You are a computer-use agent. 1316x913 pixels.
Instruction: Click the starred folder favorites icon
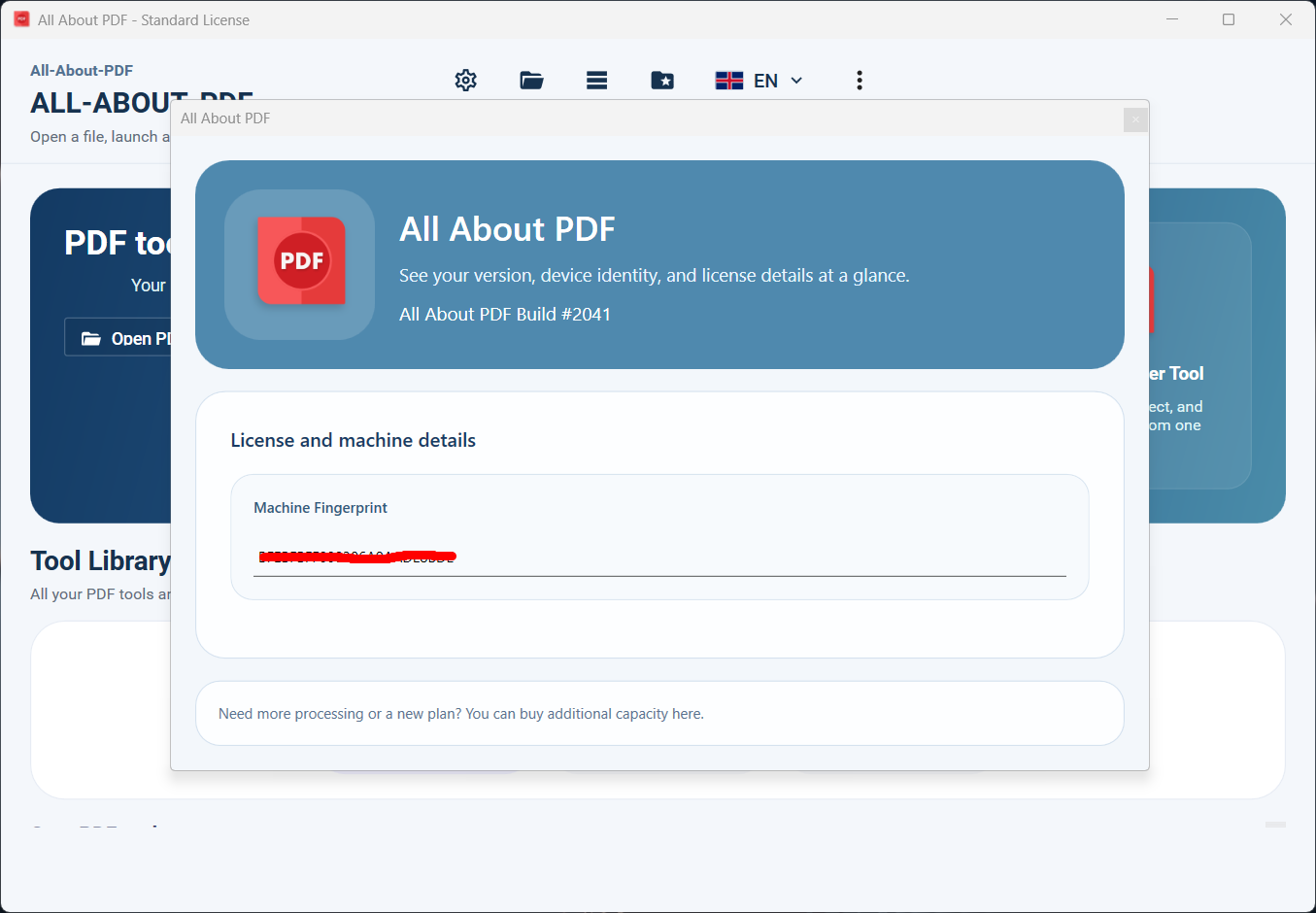point(662,81)
